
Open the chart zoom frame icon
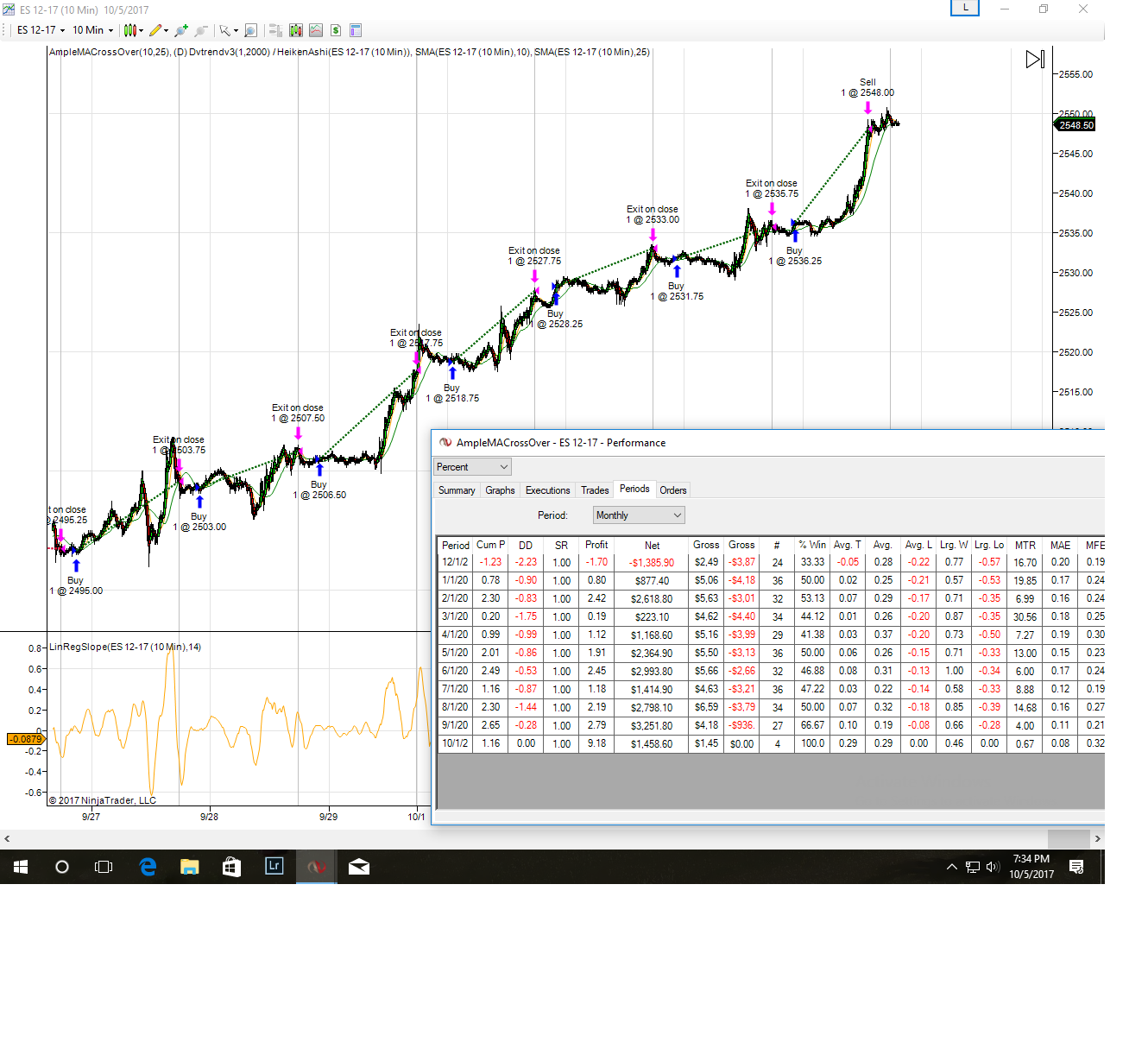pos(250,30)
